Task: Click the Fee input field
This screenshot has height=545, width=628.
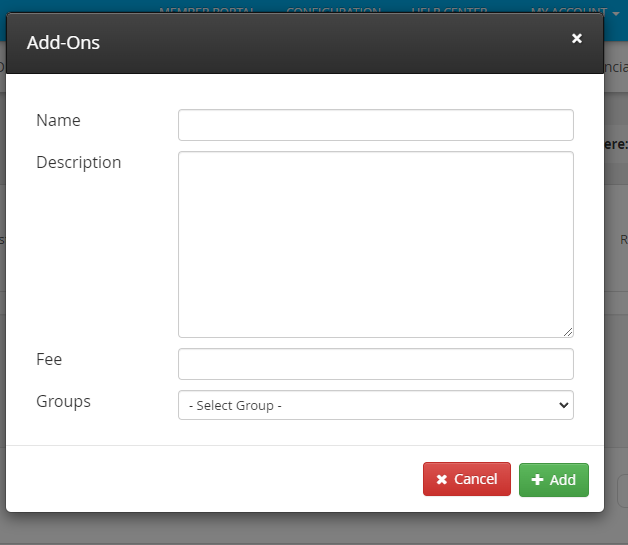Action: tap(376, 364)
